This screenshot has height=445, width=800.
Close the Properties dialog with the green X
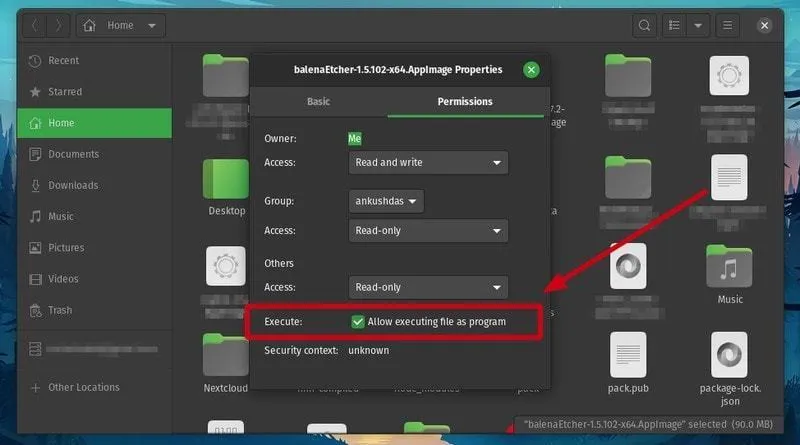tap(531, 69)
